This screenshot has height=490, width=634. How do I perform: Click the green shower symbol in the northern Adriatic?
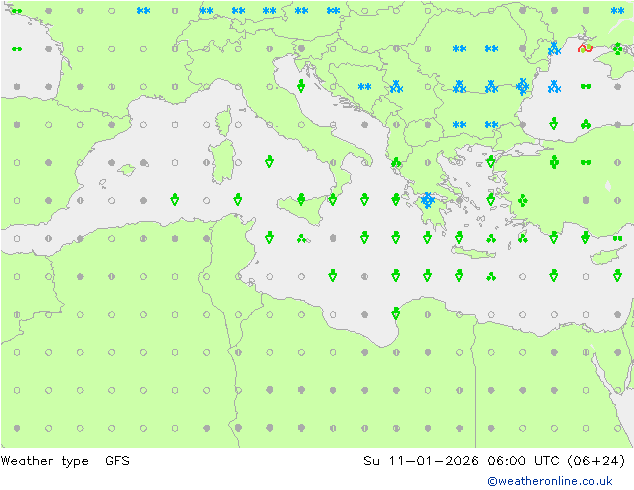[x=301, y=86]
